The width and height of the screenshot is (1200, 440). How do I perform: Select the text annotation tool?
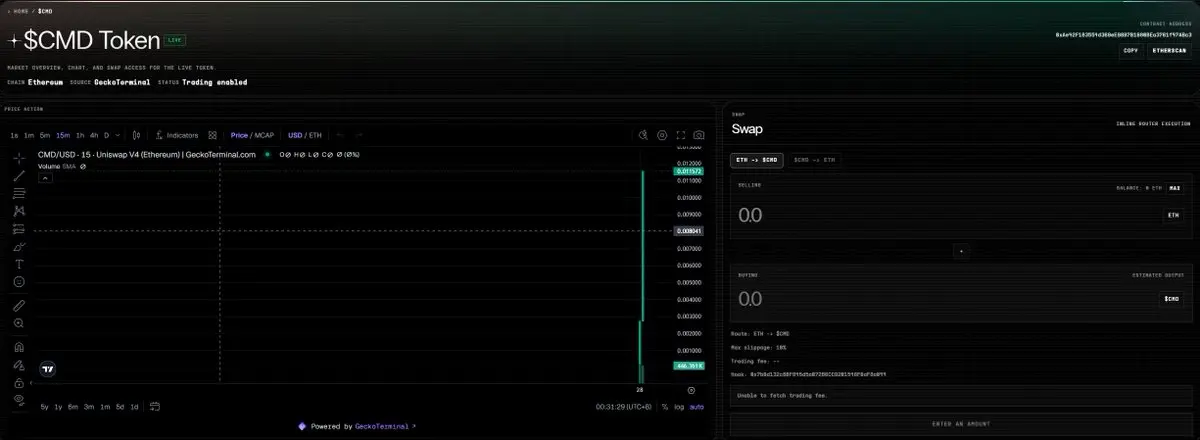click(x=19, y=264)
